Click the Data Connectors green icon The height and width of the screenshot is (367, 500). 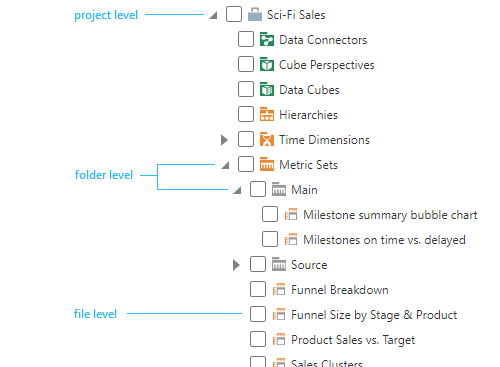tap(267, 39)
